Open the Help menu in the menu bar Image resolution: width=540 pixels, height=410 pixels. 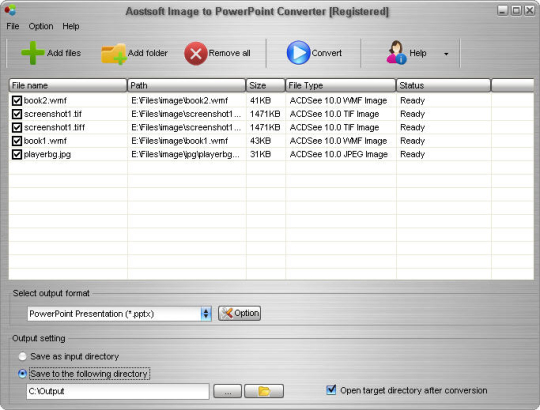coord(71,26)
